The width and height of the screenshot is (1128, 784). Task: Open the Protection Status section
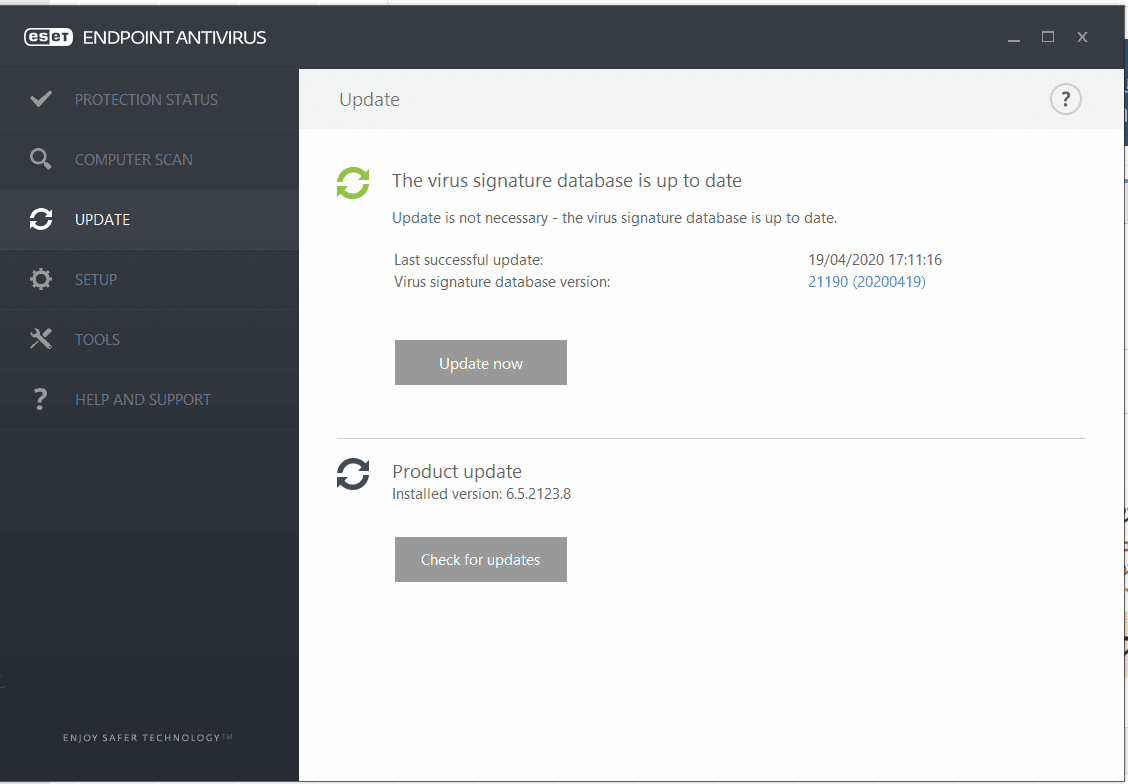(x=146, y=100)
